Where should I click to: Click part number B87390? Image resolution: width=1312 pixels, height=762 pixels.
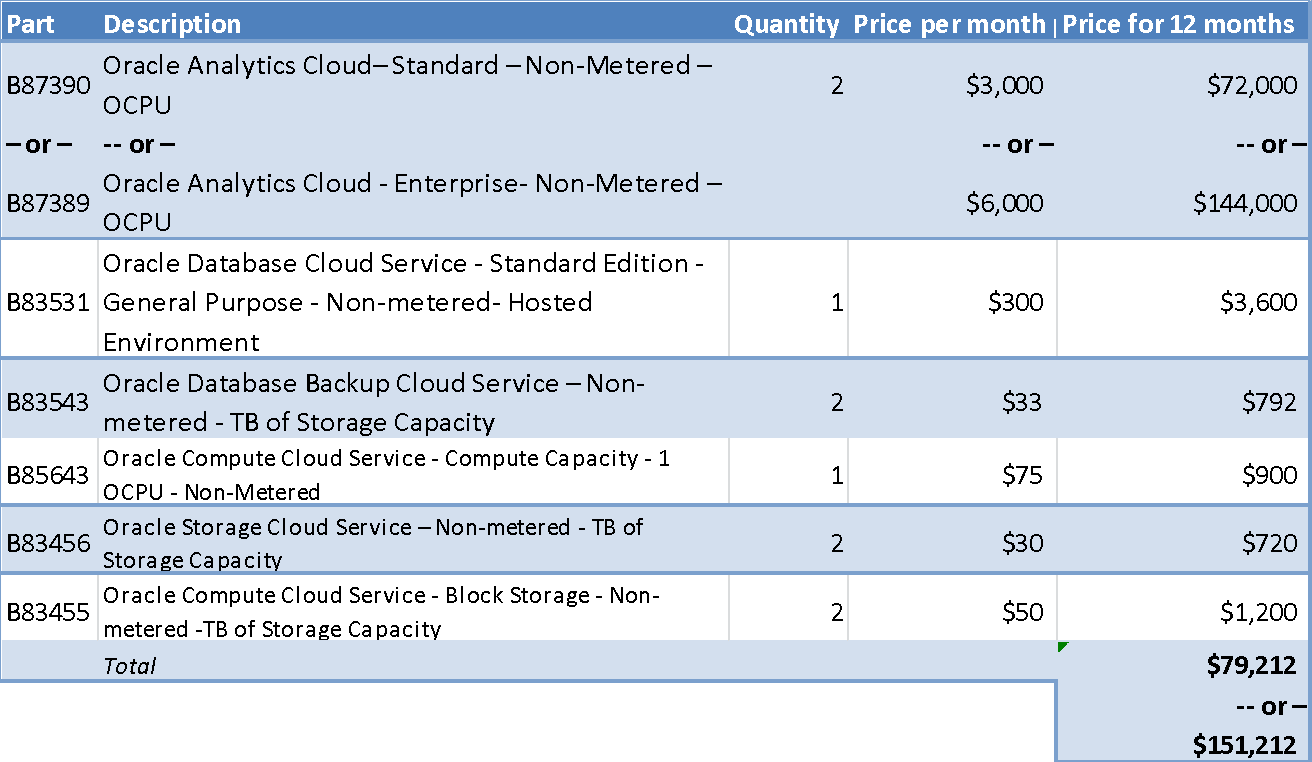[x=49, y=86]
